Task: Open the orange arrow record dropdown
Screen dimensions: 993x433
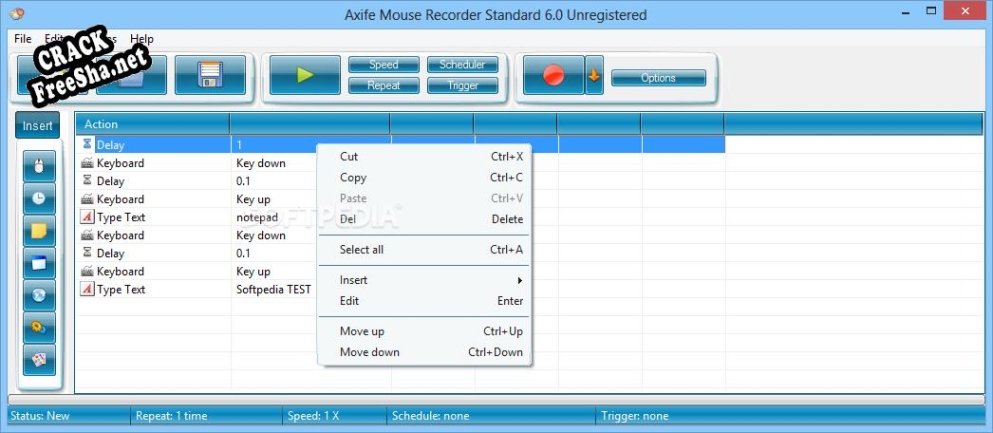Action: pos(594,76)
